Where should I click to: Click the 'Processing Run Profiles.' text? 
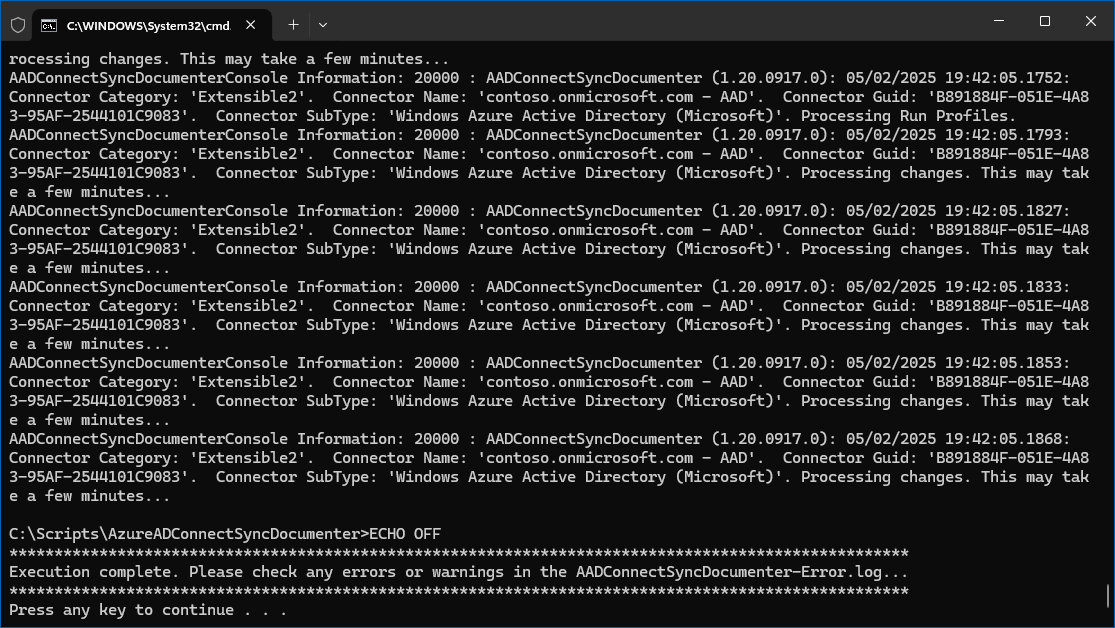(908, 116)
